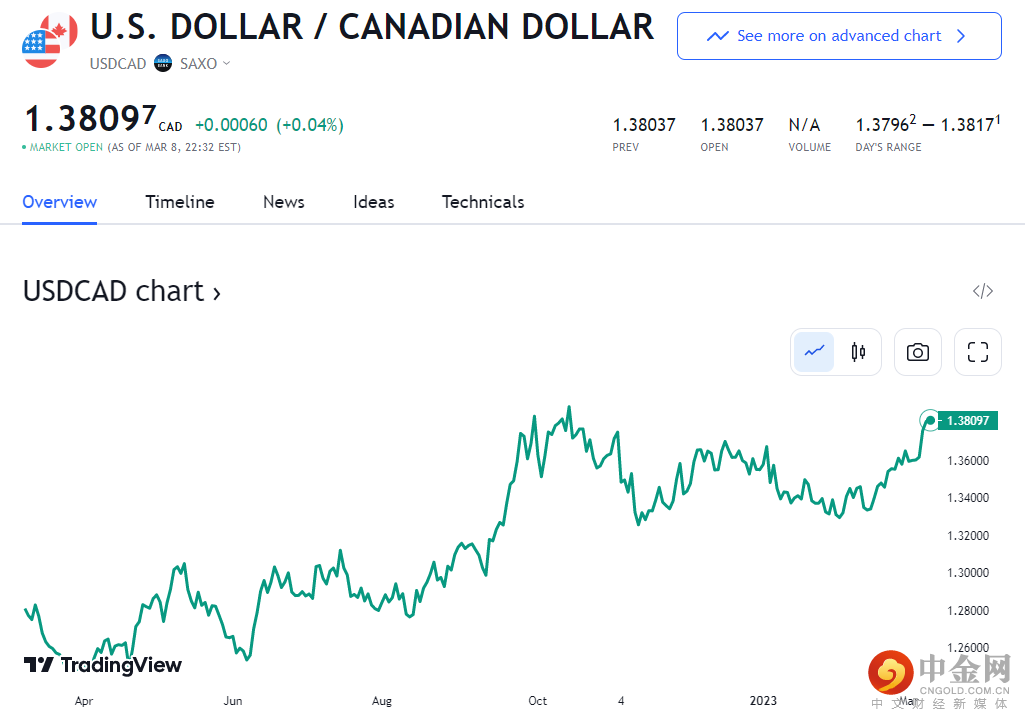Open chart in fullscreen mode
The image size is (1025, 722).
(978, 352)
